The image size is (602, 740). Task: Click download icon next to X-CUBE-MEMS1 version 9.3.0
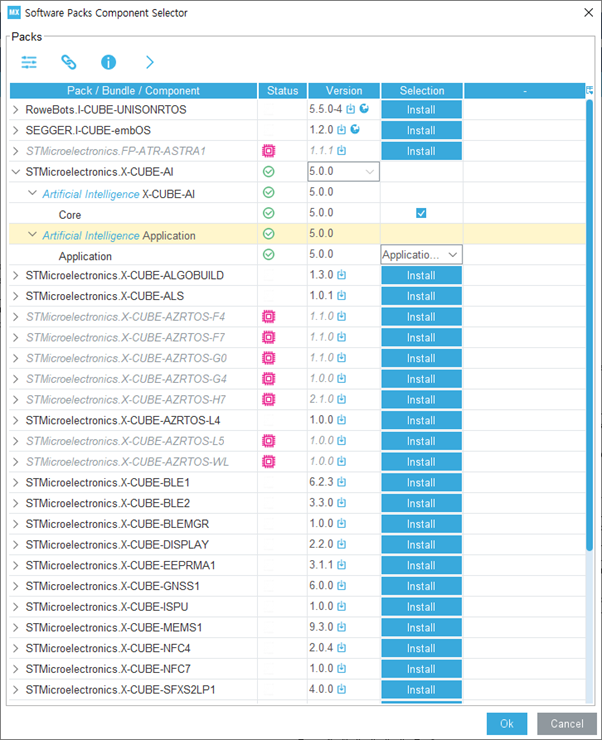(x=342, y=627)
